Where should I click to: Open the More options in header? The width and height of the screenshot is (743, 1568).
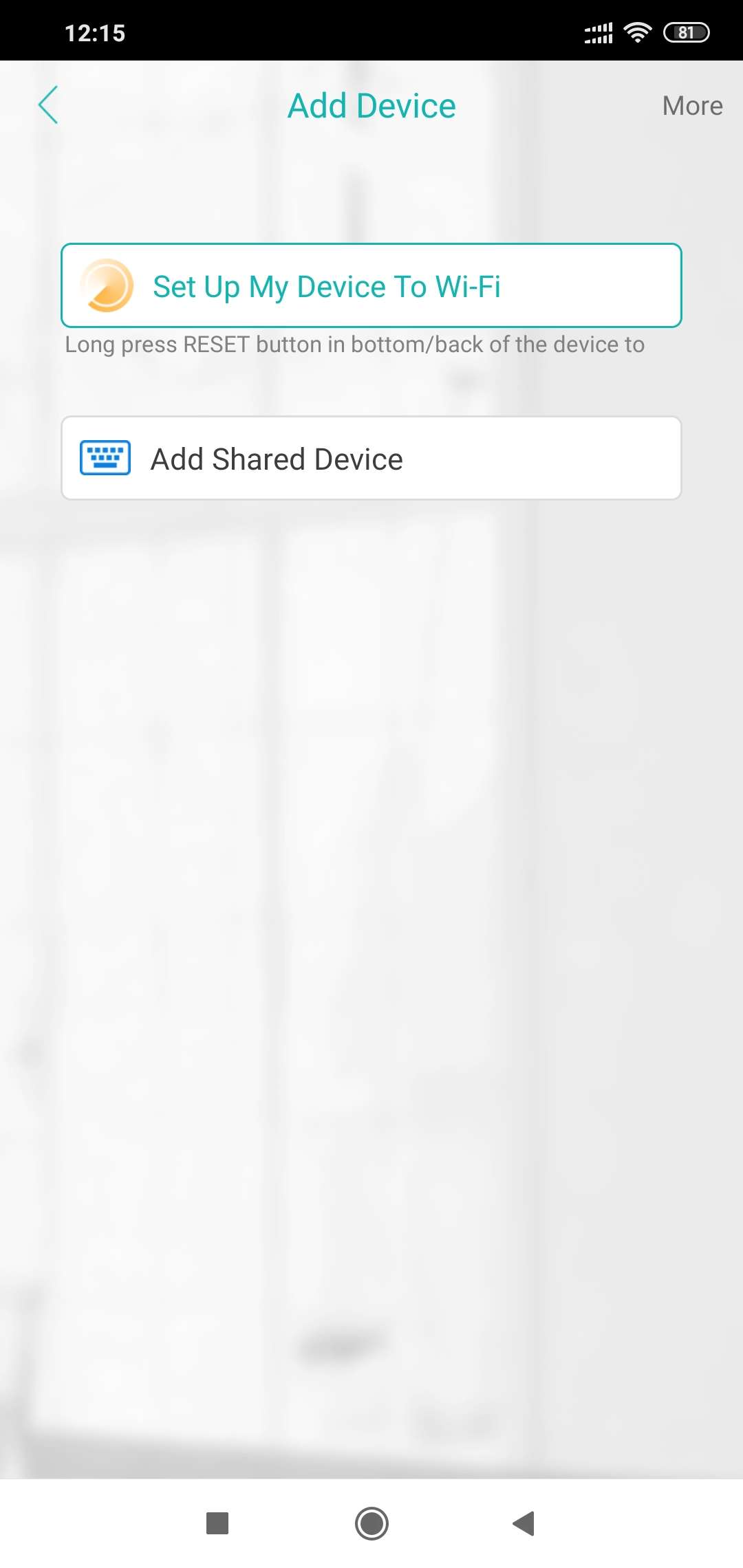click(692, 106)
